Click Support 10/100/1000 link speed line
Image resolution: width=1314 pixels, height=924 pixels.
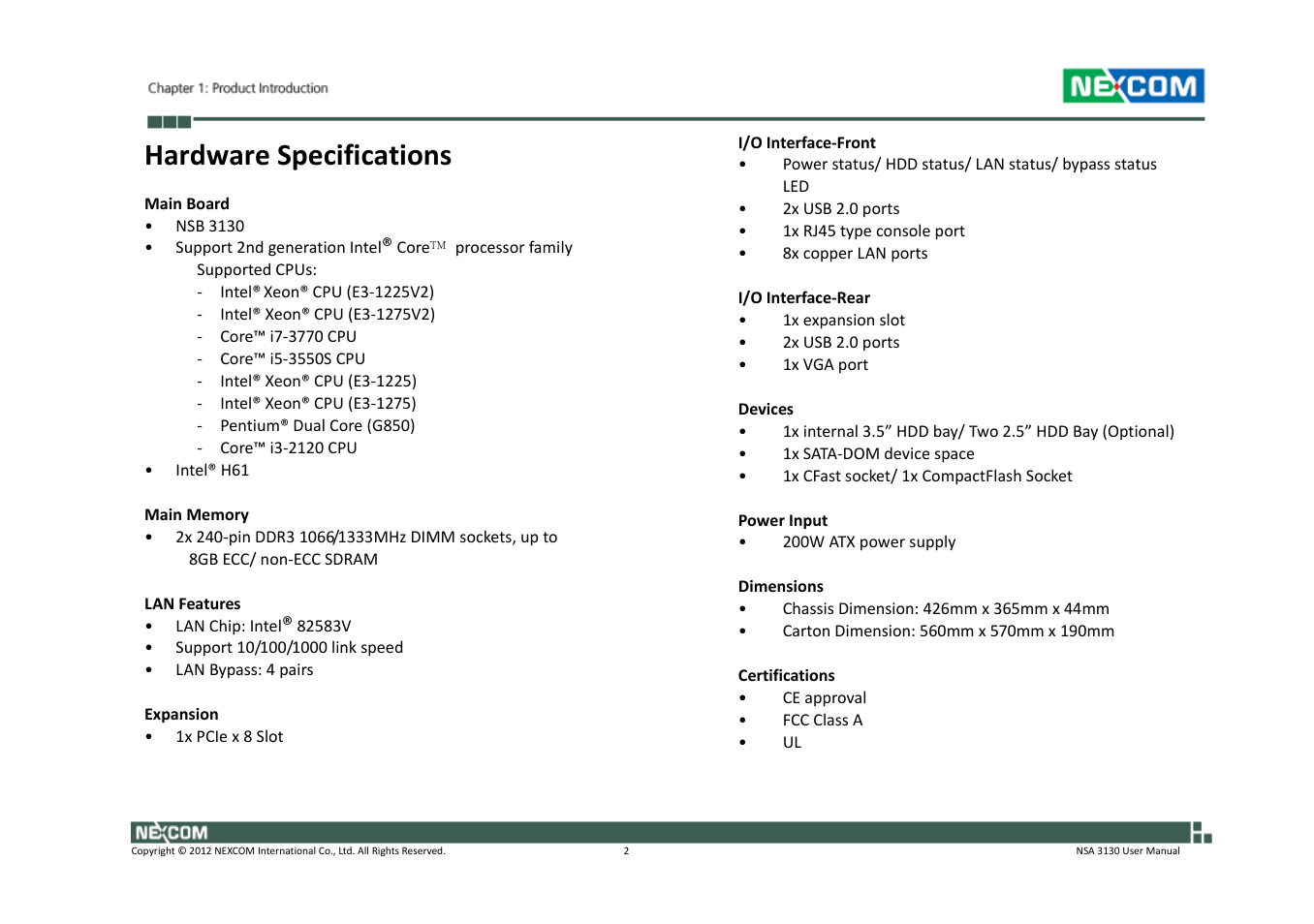click(289, 648)
